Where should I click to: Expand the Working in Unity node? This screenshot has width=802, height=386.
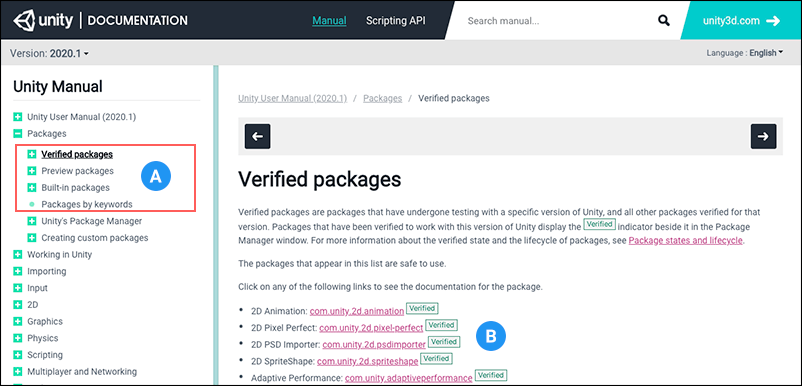18,254
